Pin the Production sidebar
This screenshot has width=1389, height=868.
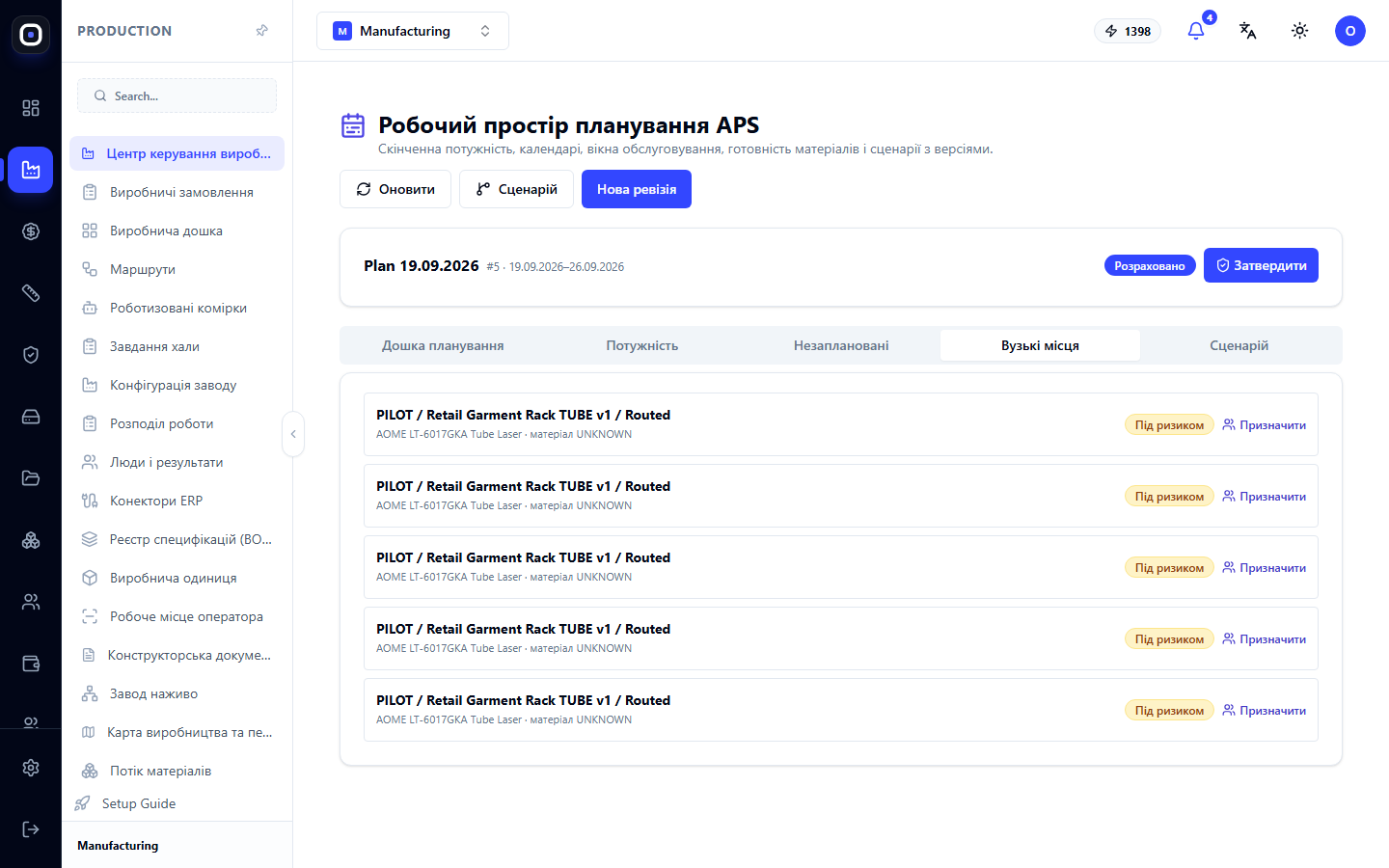pyautogui.click(x=261, y=31)
